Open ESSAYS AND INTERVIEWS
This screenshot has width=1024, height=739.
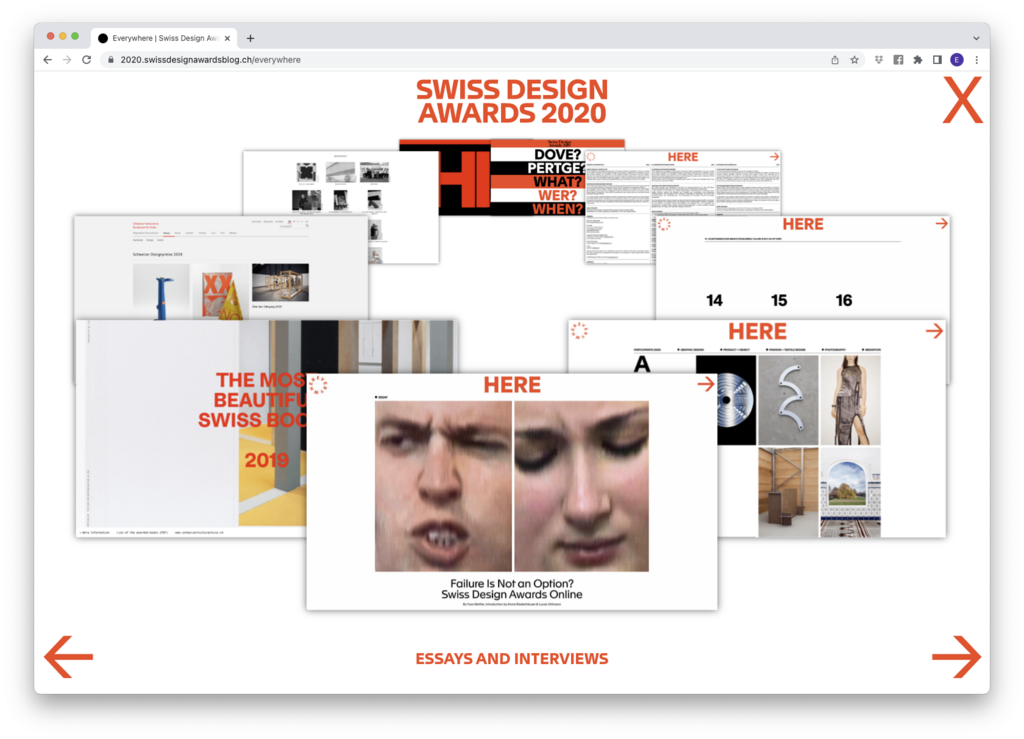click(x=512, y=659)
